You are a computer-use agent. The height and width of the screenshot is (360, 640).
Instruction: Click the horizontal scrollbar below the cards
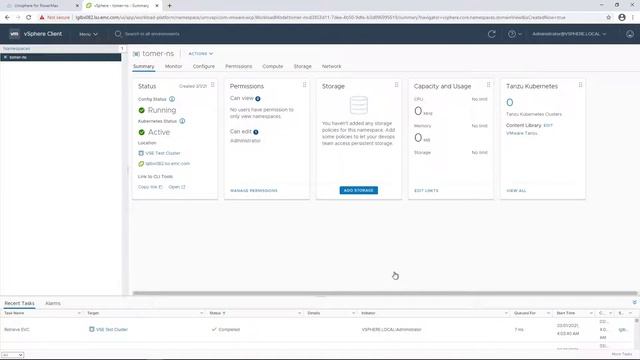point(384,293)
